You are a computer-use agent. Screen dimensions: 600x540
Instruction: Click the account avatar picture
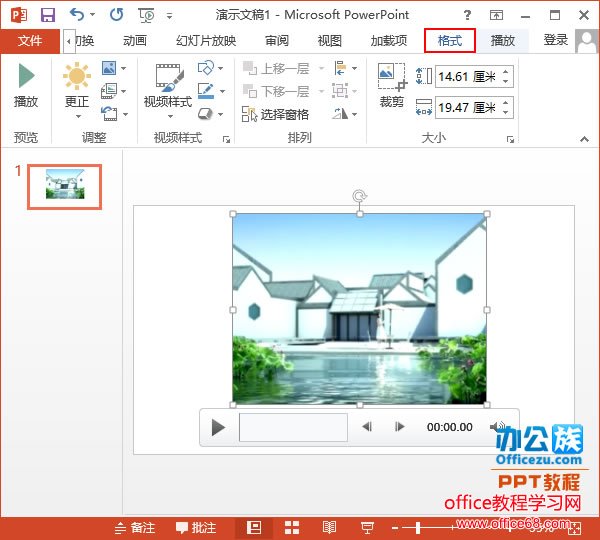pyautogui.click(x=587, y=41)
